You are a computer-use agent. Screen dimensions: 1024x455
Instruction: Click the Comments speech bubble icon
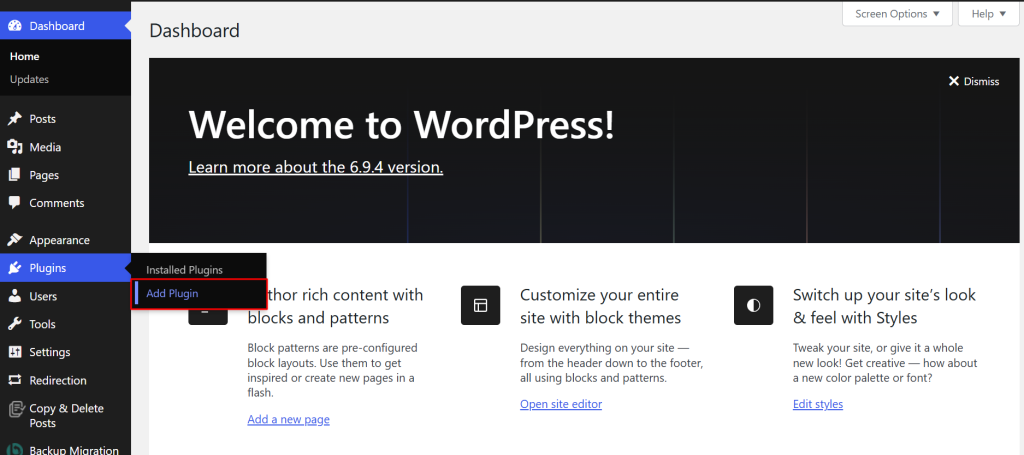click(x=14, y=203)
